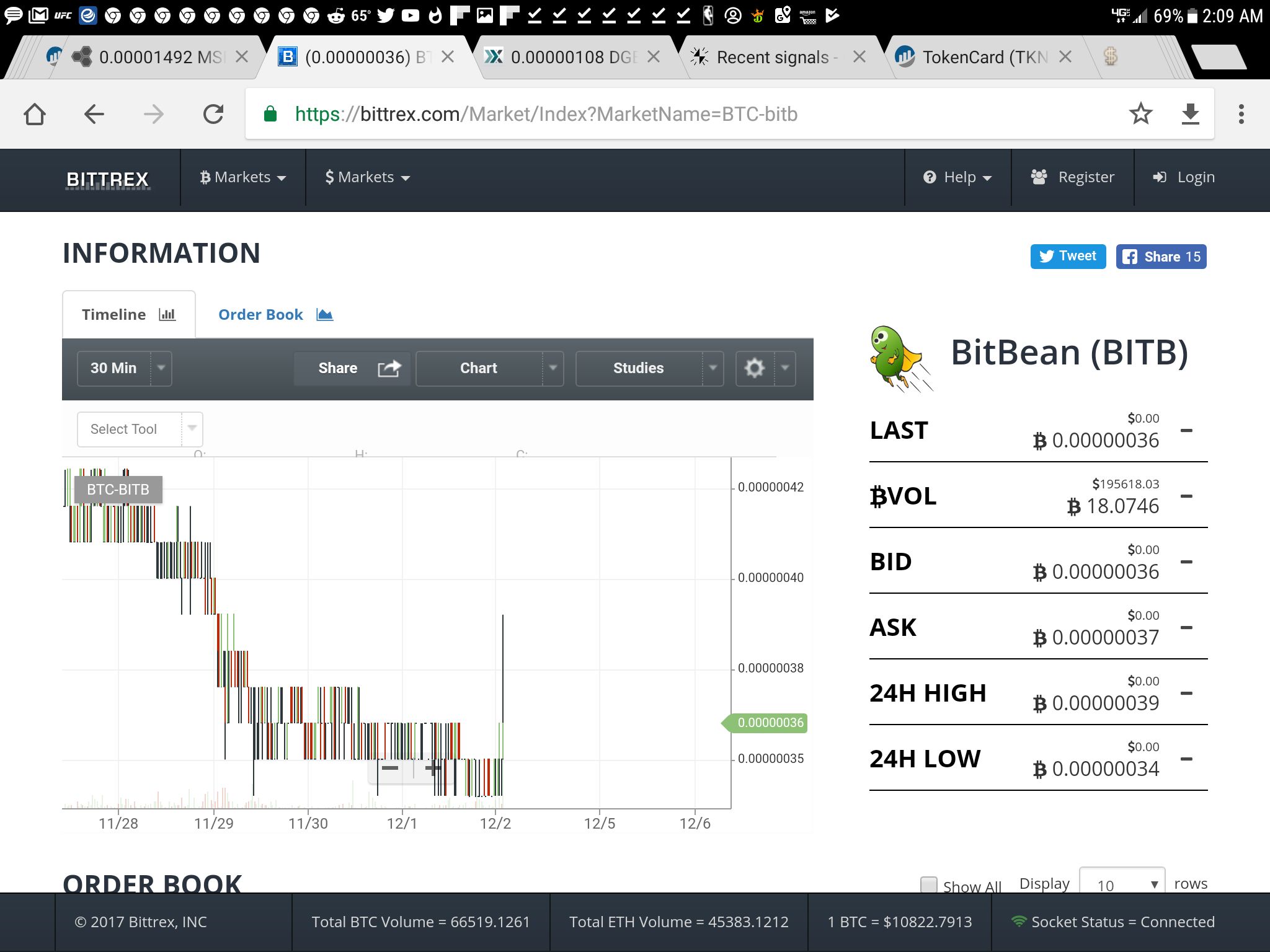Open chart settings gear dropdown
Image resolution: width=1270 pixels, height=952 pixels.
tap(765, 368)
